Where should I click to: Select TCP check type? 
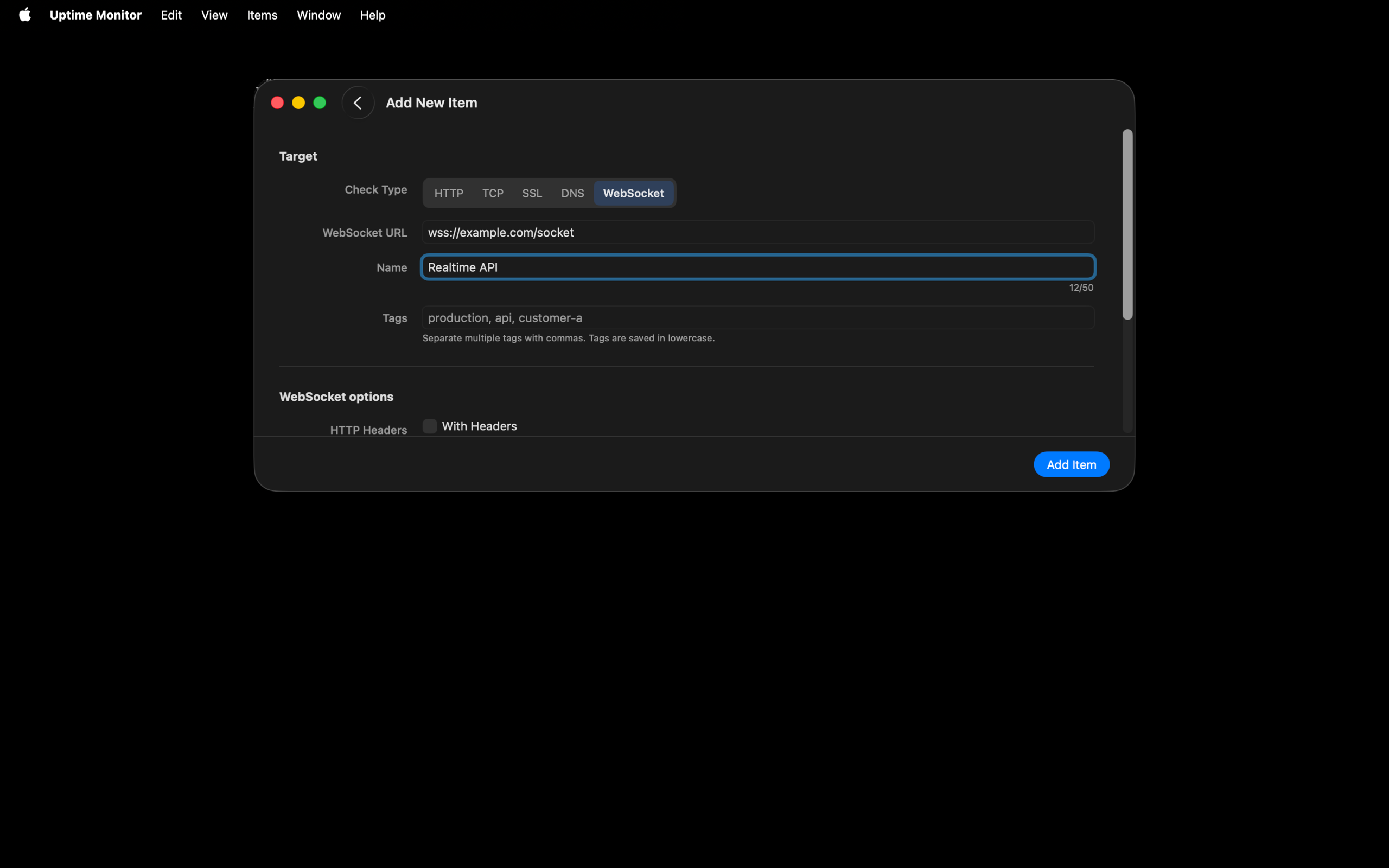point(493,194)
